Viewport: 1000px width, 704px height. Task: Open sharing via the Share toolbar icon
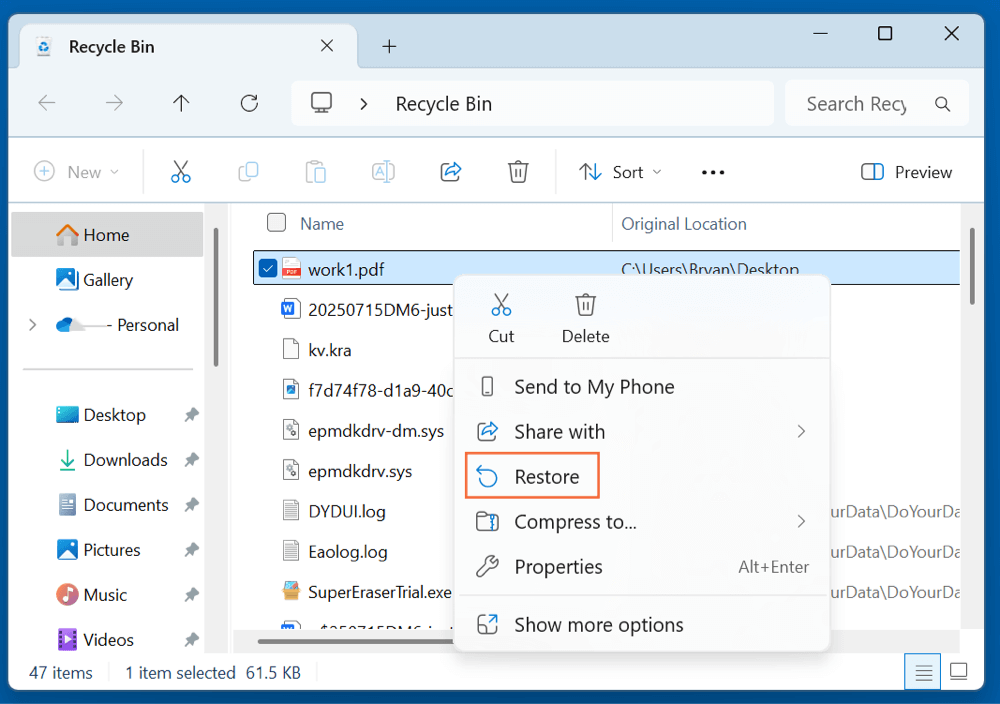450,171
